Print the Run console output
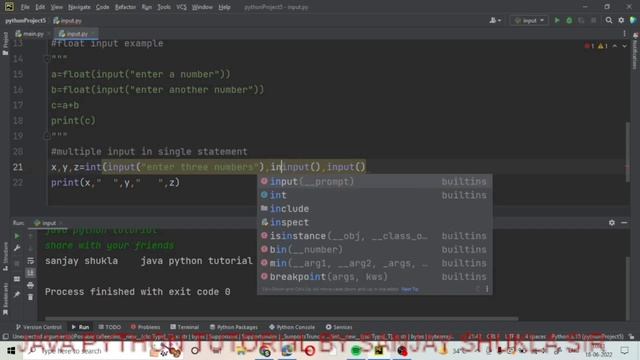This screenshot has width=640, height=360. coord(30,285)
